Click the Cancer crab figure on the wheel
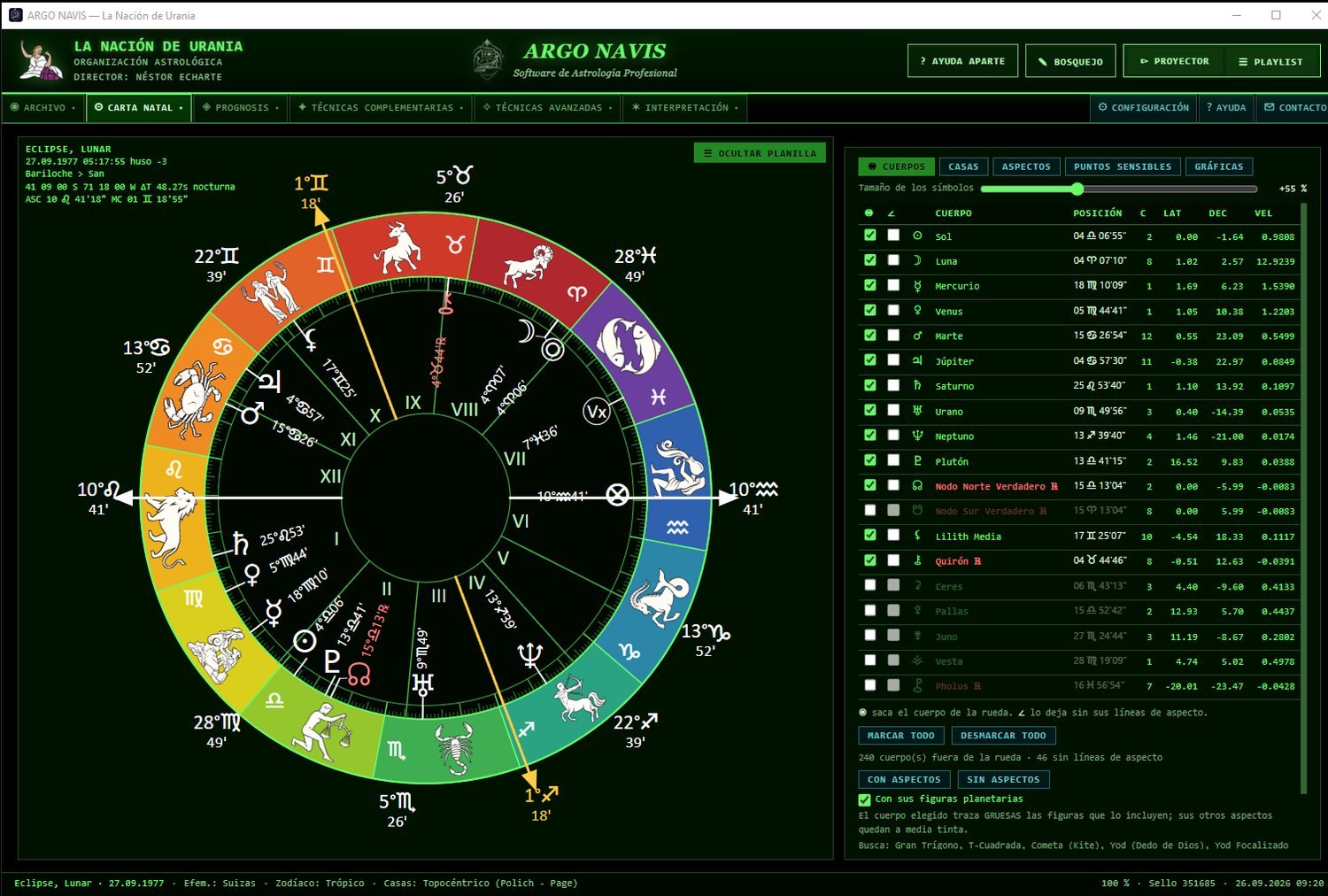Screen dimensions: 1328x896 point(193,399)
